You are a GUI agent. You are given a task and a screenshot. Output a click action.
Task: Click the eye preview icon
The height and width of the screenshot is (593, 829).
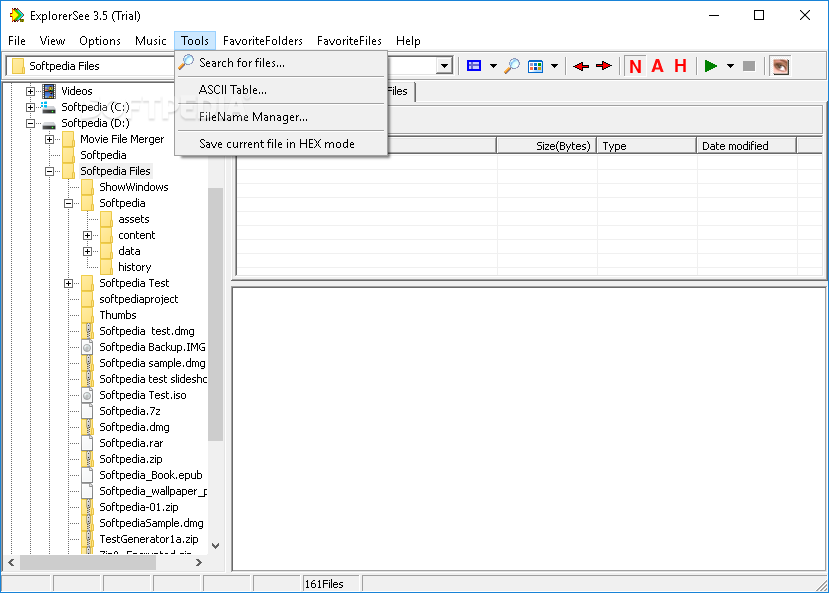point(780,66)
